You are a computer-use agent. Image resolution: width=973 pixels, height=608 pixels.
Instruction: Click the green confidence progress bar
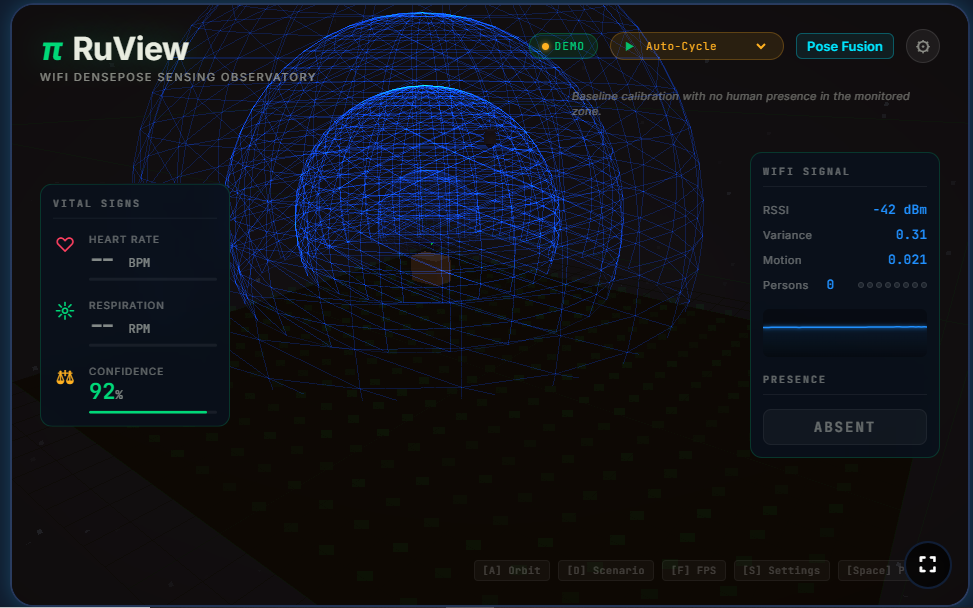(148, 412)
